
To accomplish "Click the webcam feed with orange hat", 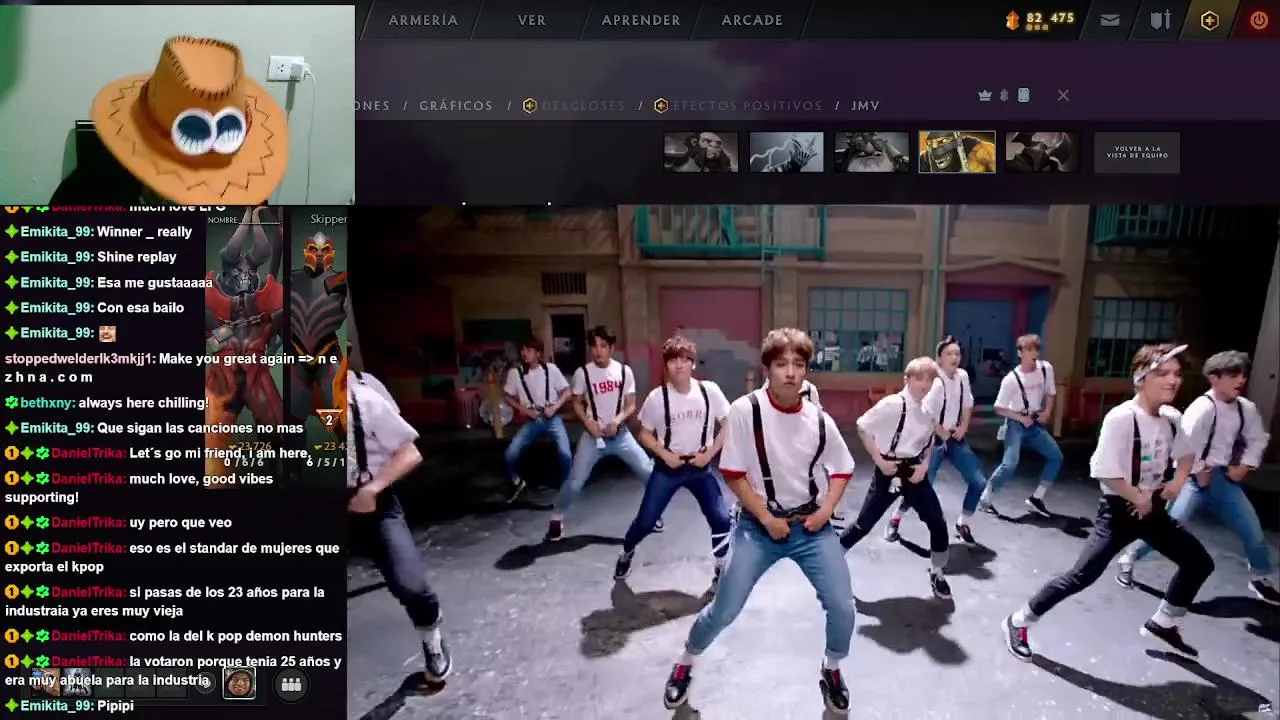I will (177, 104).
